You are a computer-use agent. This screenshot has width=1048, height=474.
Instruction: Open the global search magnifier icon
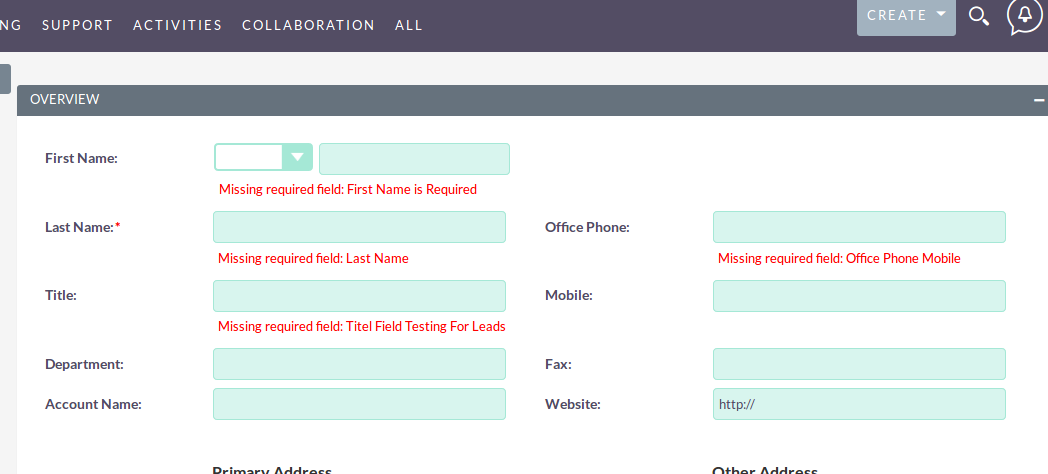click(x=979, y=16)
